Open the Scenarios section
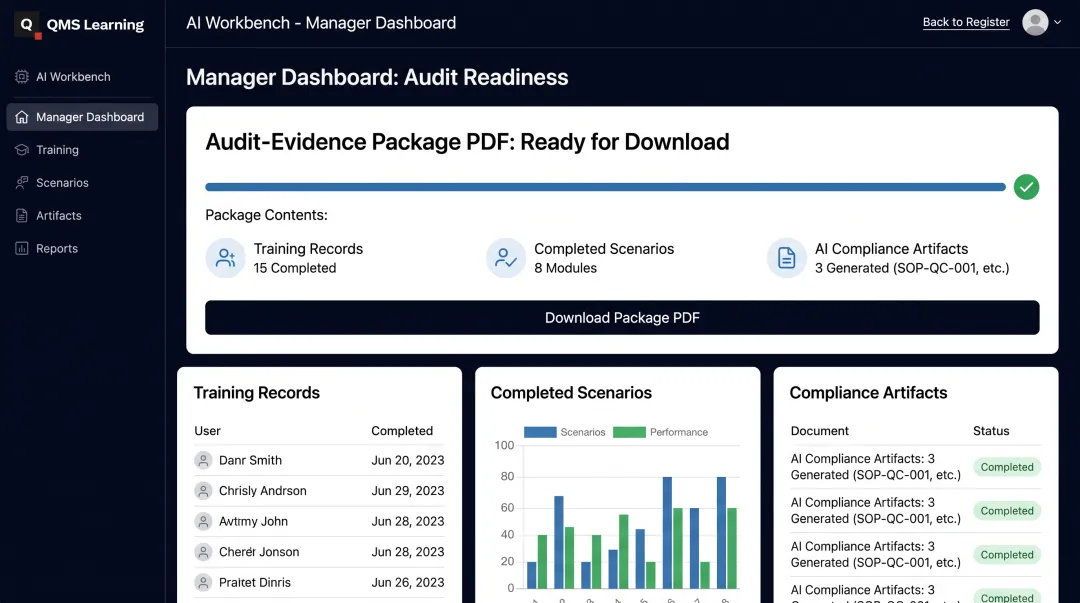 click(x=82, y=183)
